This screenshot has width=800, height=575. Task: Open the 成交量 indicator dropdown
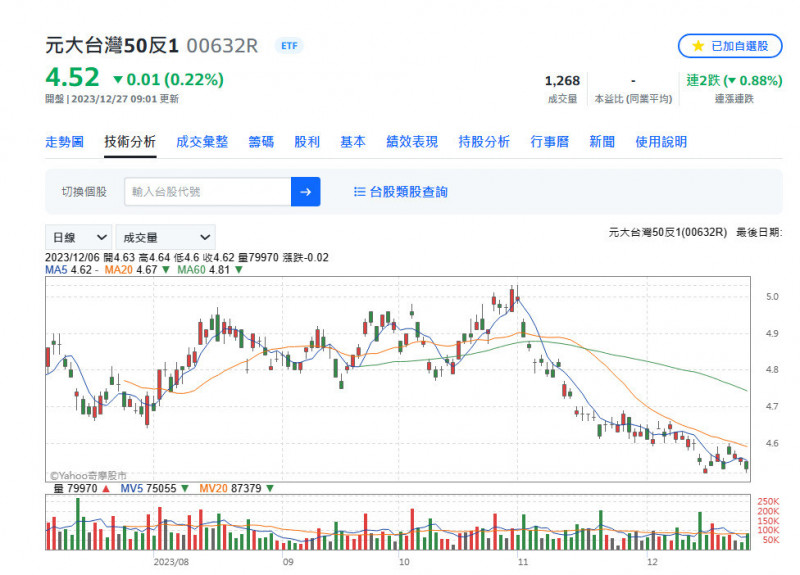pyautogui.click(x=166, y=237)
